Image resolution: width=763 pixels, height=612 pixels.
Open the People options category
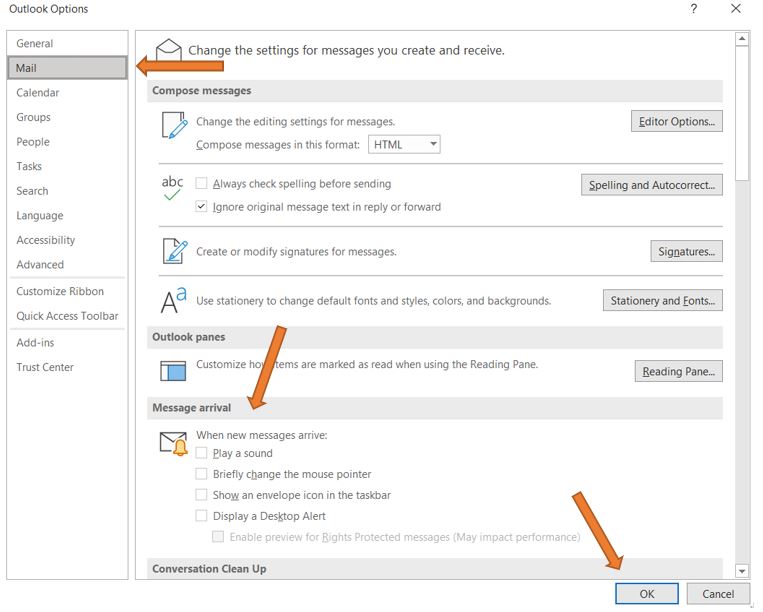tap(68, 142)
